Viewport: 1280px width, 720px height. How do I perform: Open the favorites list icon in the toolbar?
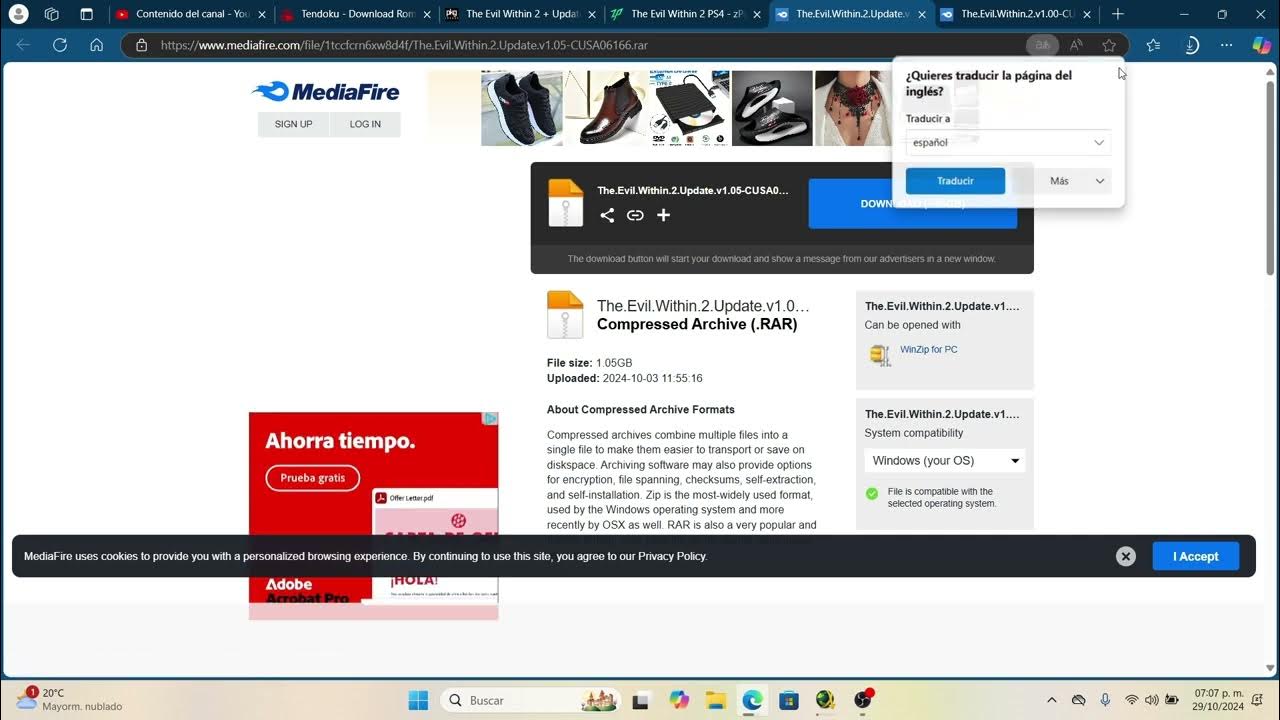[1154, 45]
